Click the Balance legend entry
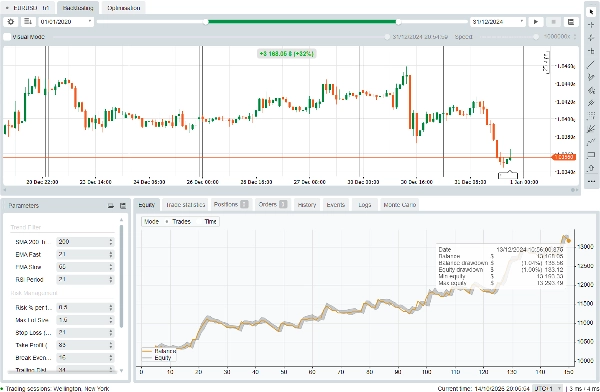This screenshot has height=392, width=600. coord(159,351)
